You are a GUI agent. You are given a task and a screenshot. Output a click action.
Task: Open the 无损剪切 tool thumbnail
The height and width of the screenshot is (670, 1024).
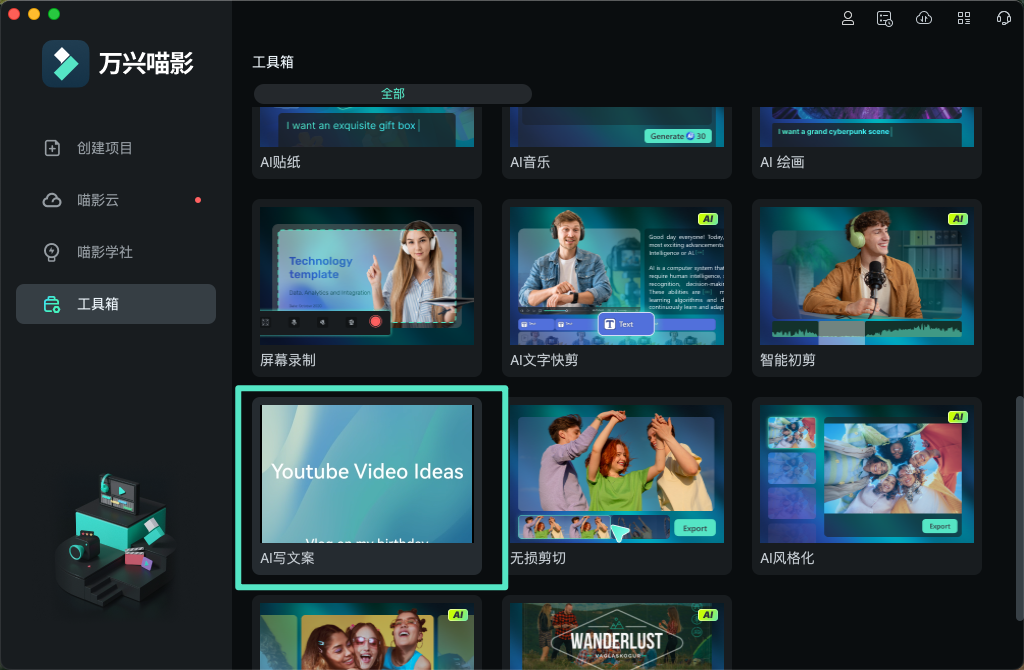(x=616, y=474)
